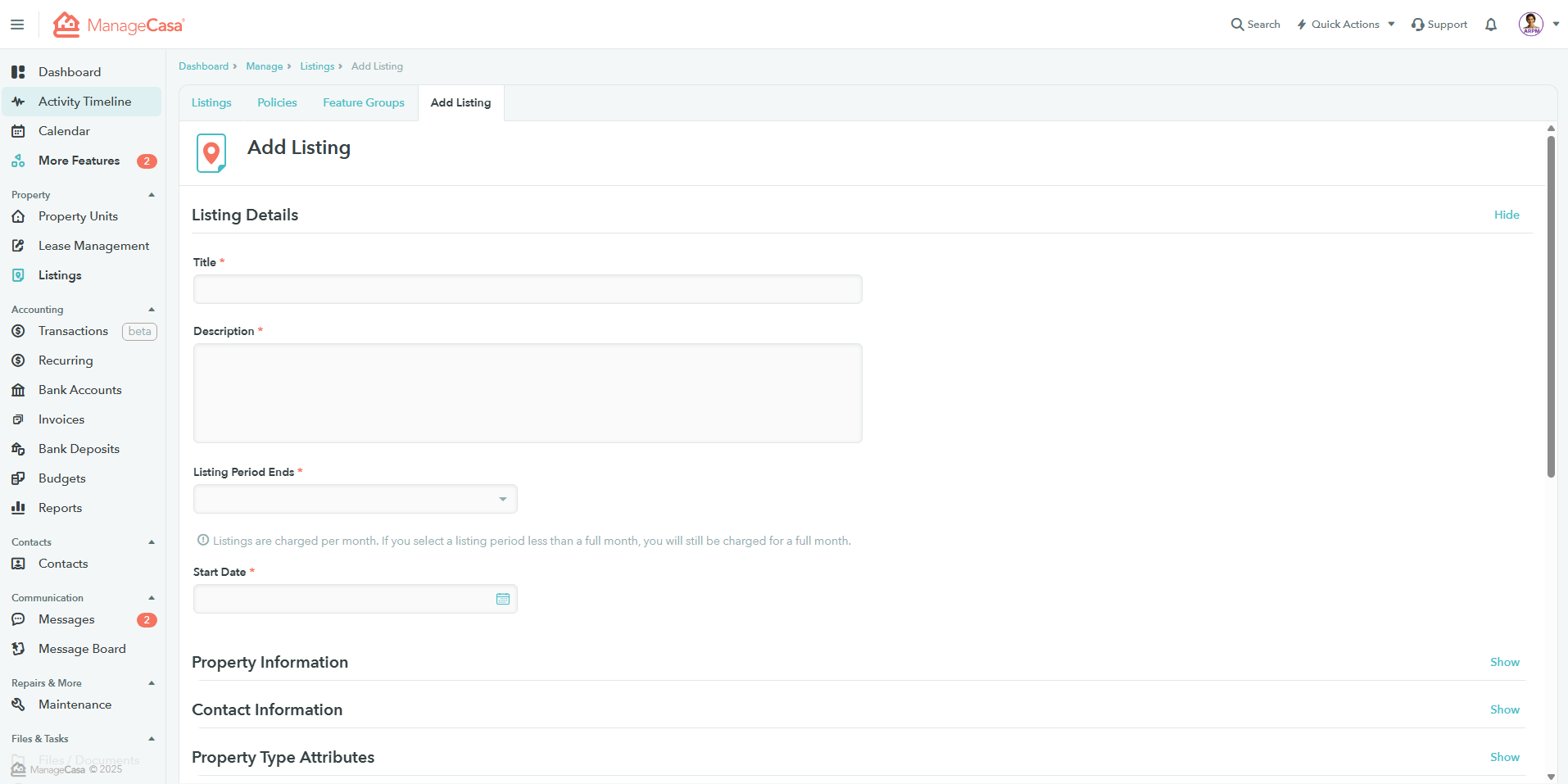Image resolution: width=1568 pixels, height=784 pixels.
Task: Open the Support headset icon
Action: pyautogui.click(x=1417, y=25)
